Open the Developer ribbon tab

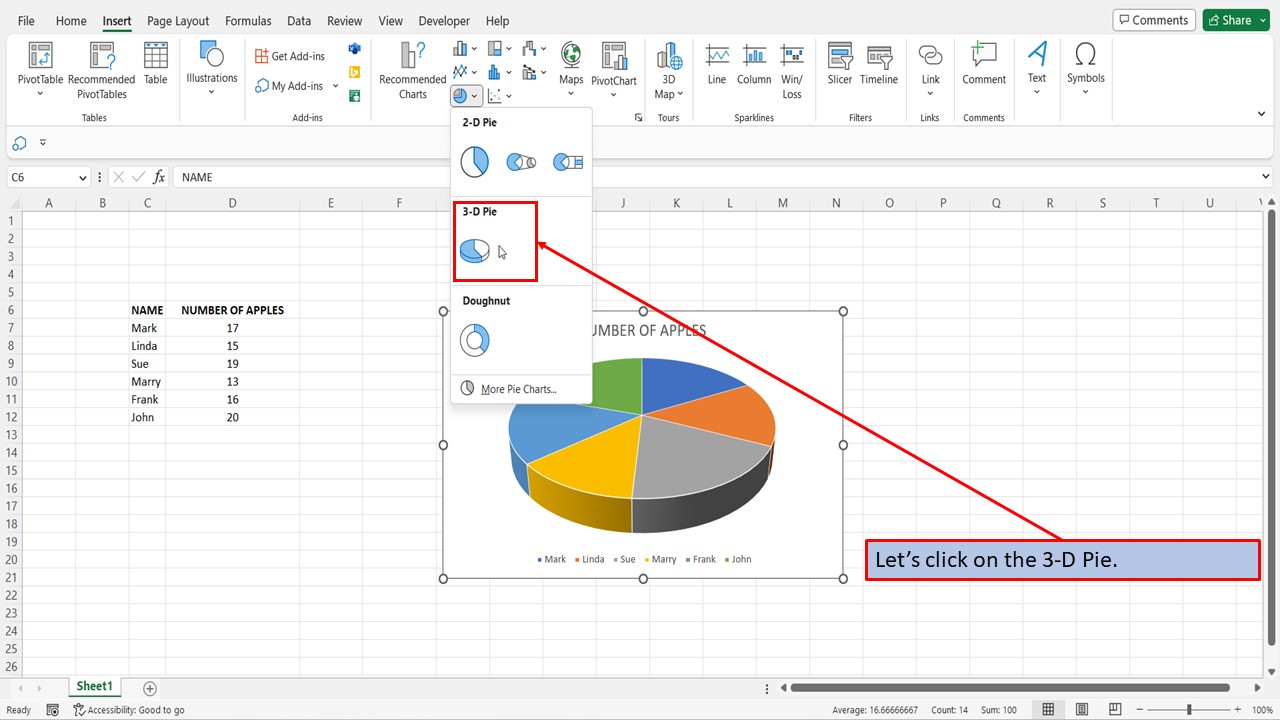(x=443, y=20)
